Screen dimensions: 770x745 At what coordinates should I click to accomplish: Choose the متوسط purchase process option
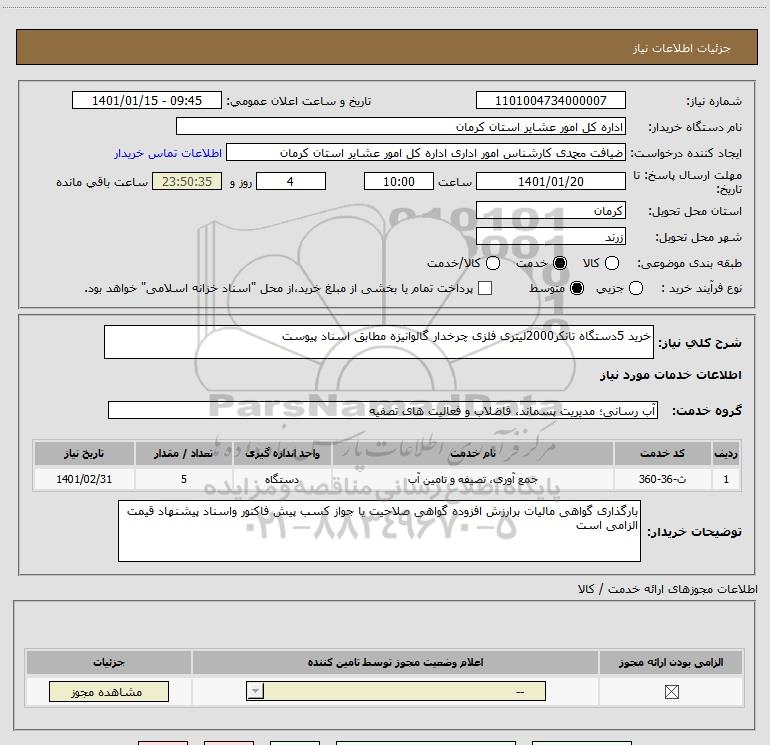pos(577,288)
